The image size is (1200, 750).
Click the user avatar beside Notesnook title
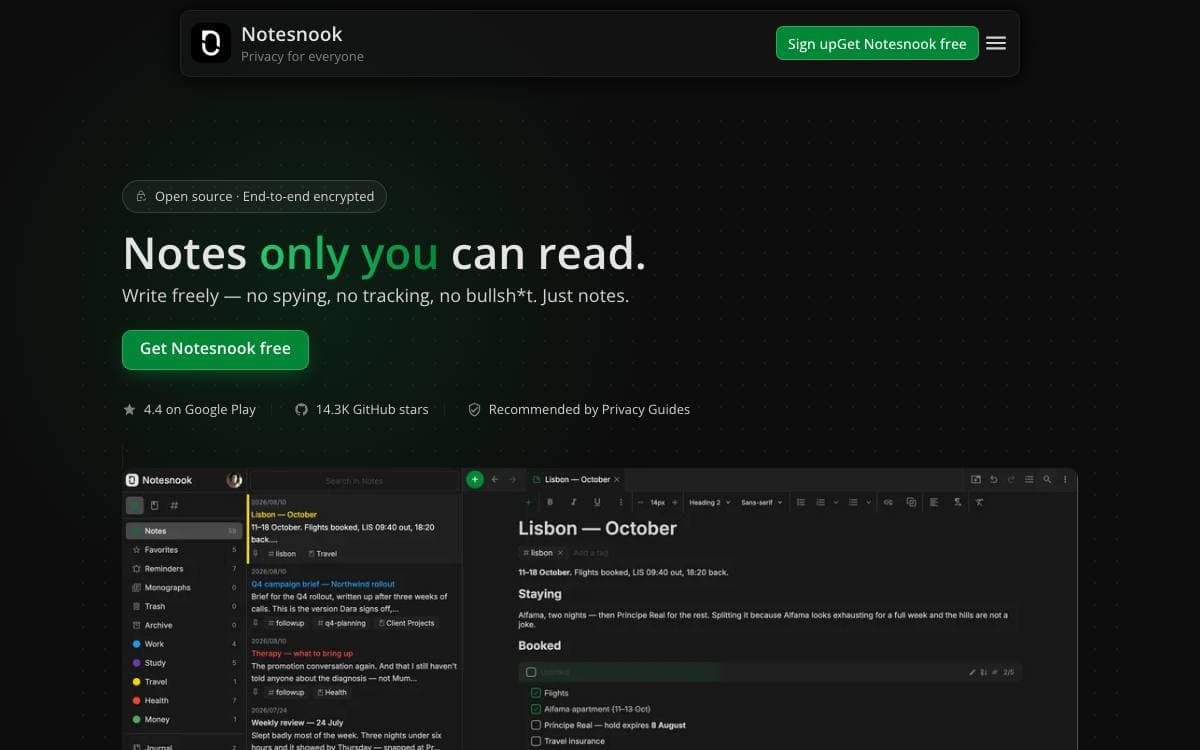pos(234,480)
